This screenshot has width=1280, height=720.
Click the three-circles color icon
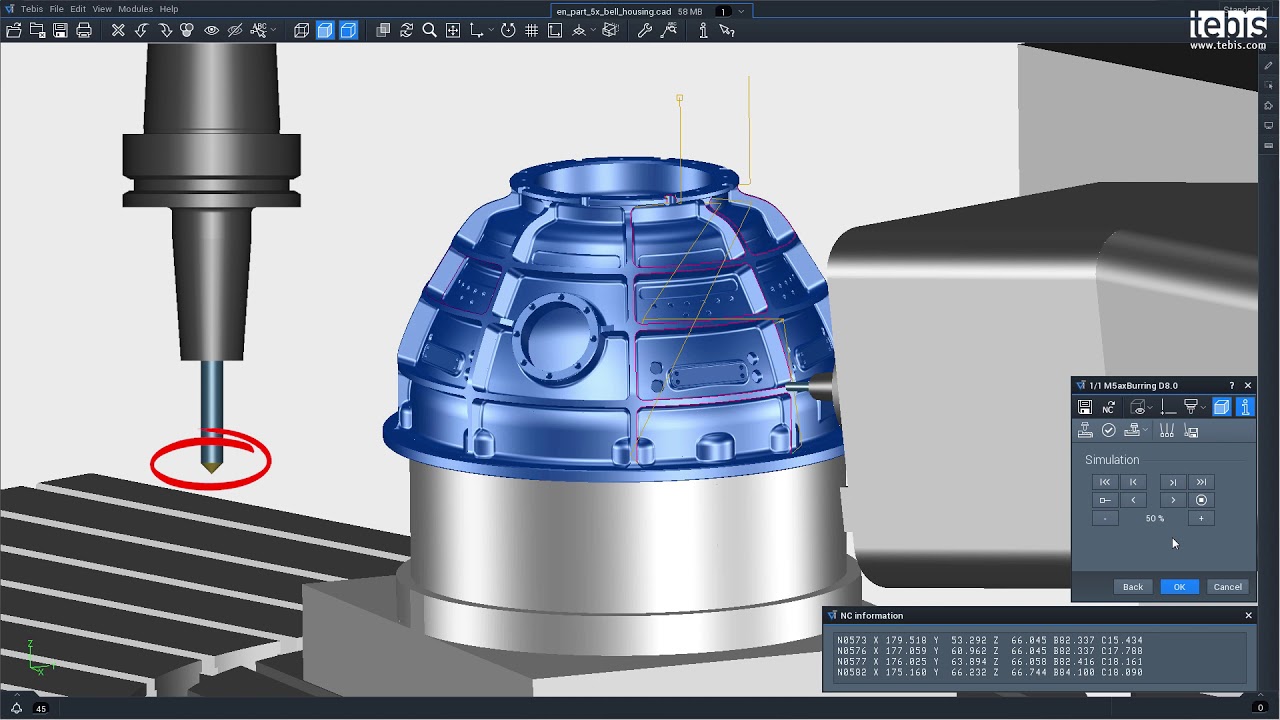[187, 30]
